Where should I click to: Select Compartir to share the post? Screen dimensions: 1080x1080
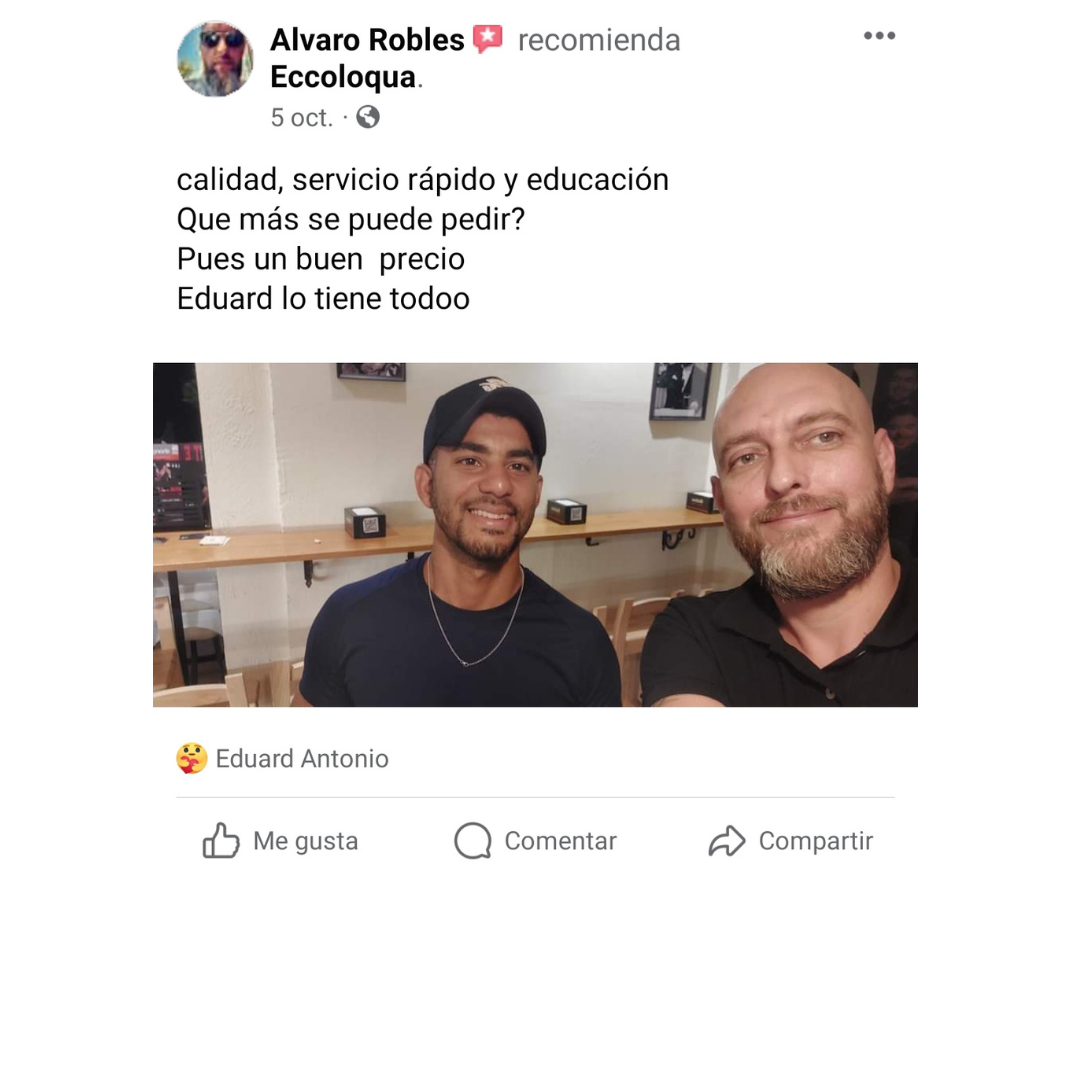pos(791,841)
